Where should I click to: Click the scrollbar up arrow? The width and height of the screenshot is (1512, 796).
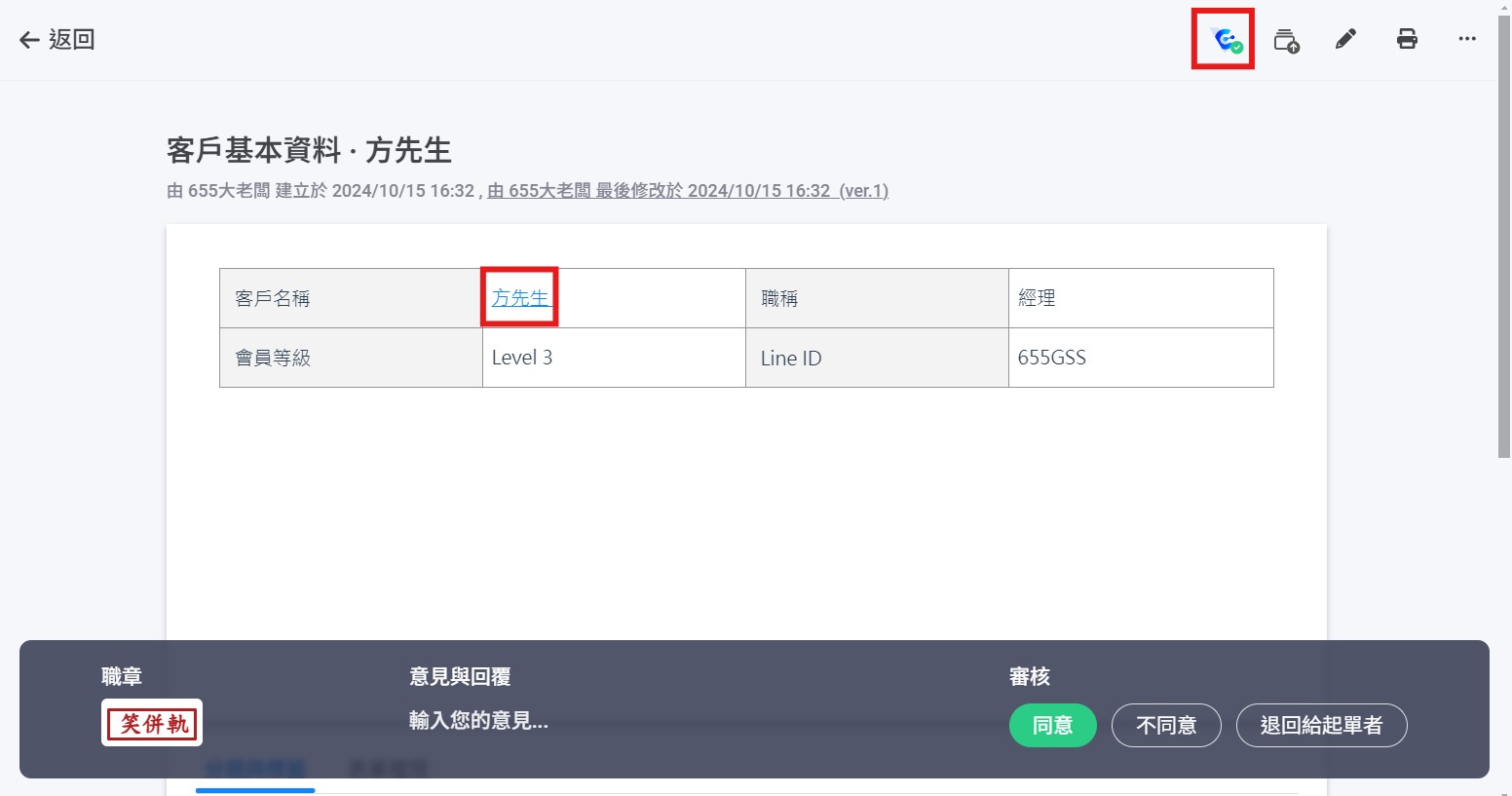pos(1504,6)
